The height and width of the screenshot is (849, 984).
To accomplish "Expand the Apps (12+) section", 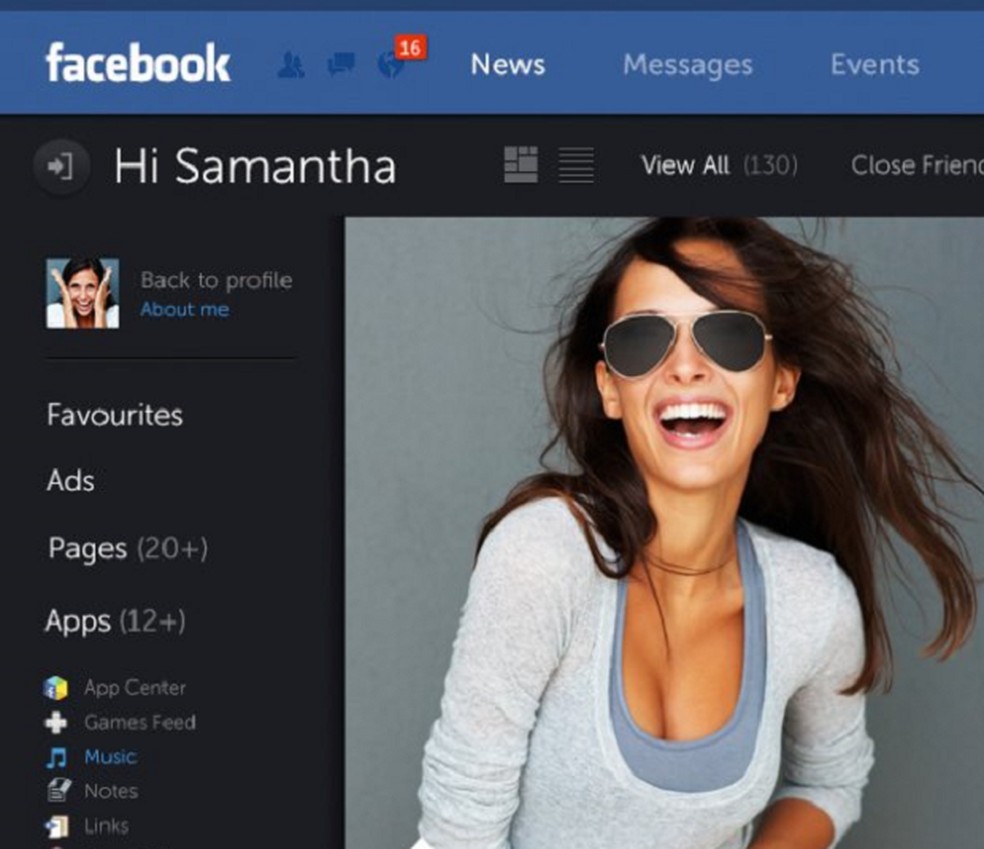I will click(x=115, y=621).
